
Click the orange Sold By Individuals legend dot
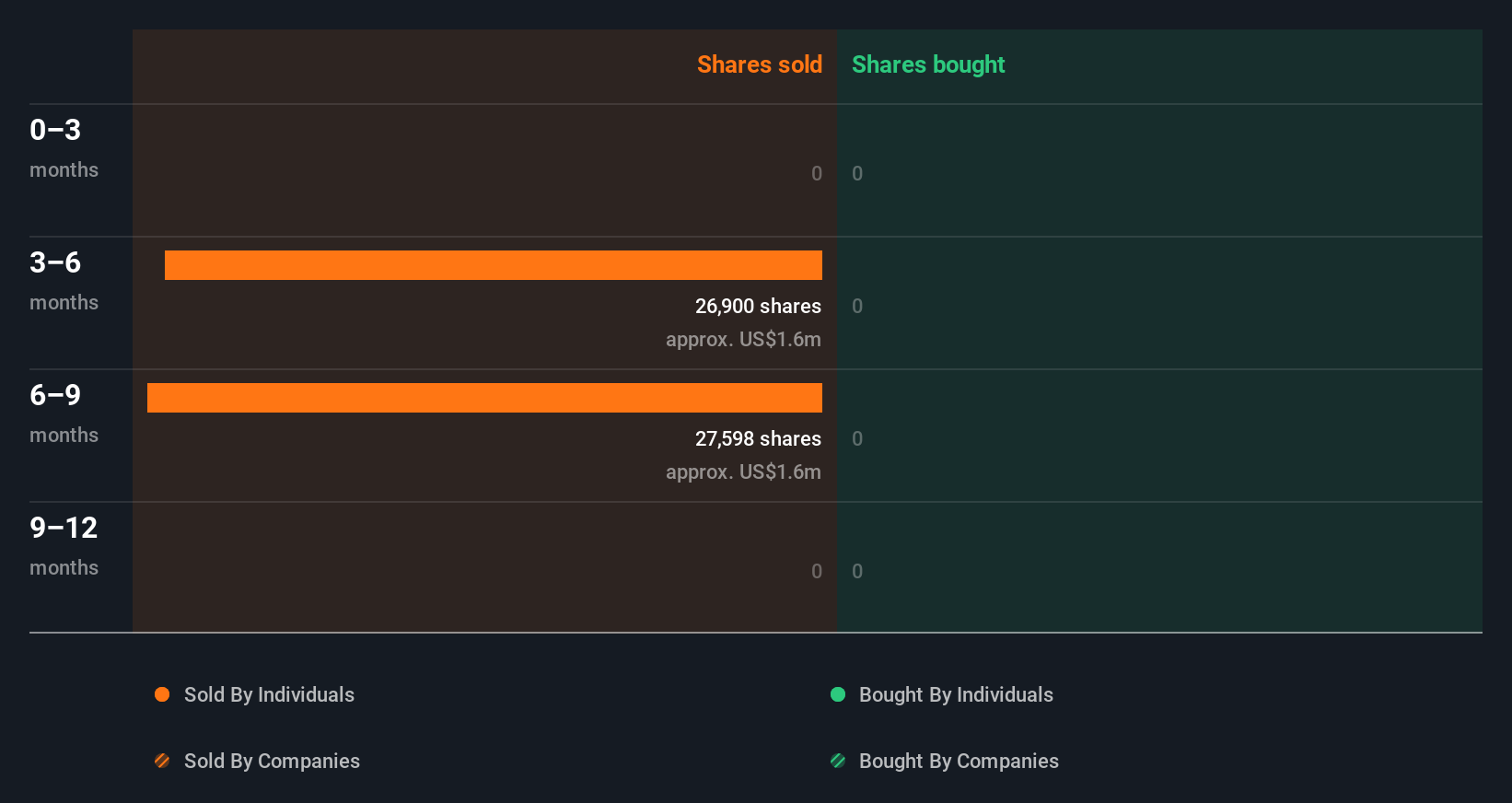[162, 694]
